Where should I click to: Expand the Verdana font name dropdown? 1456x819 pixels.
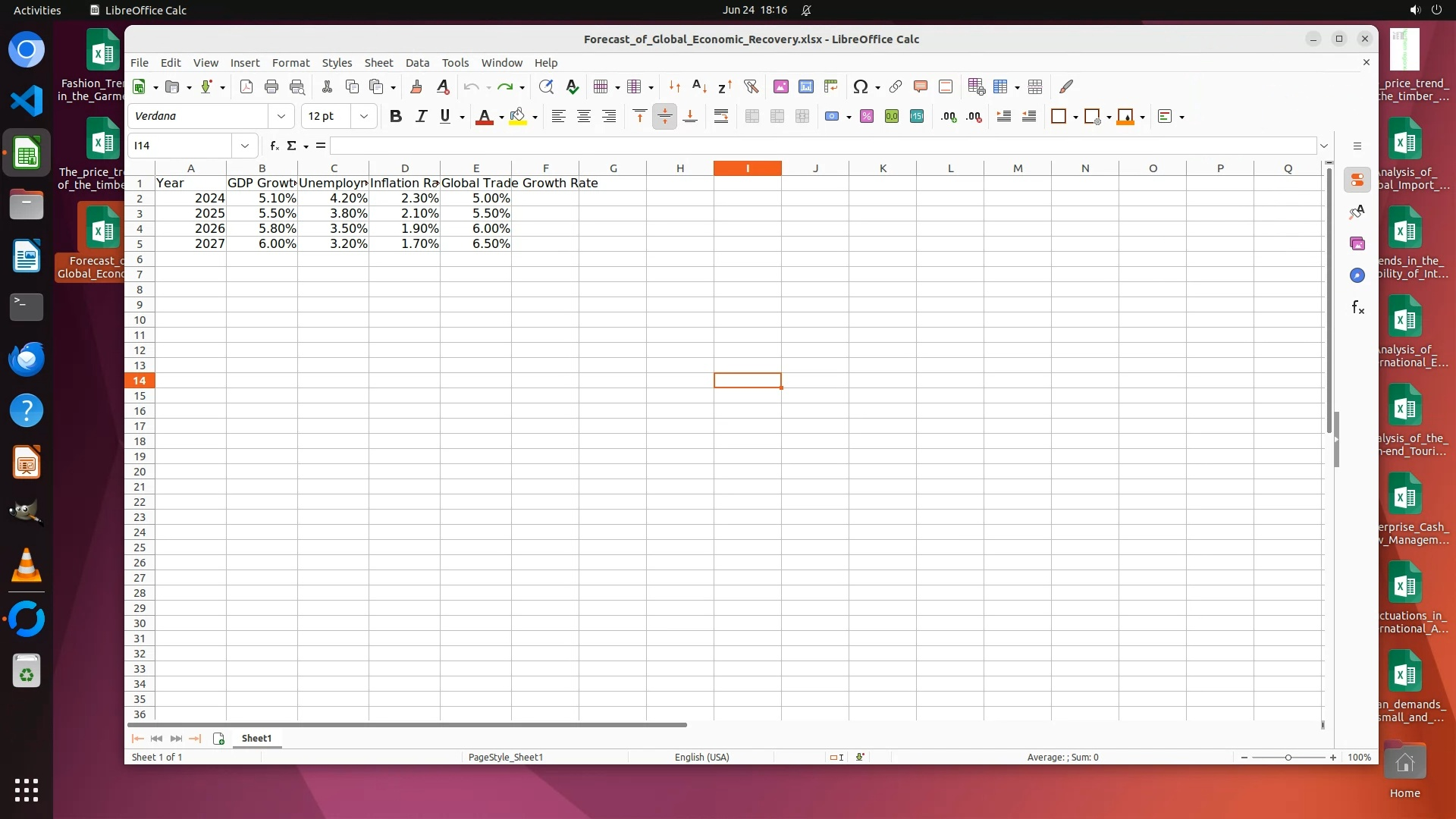point(281,117)
